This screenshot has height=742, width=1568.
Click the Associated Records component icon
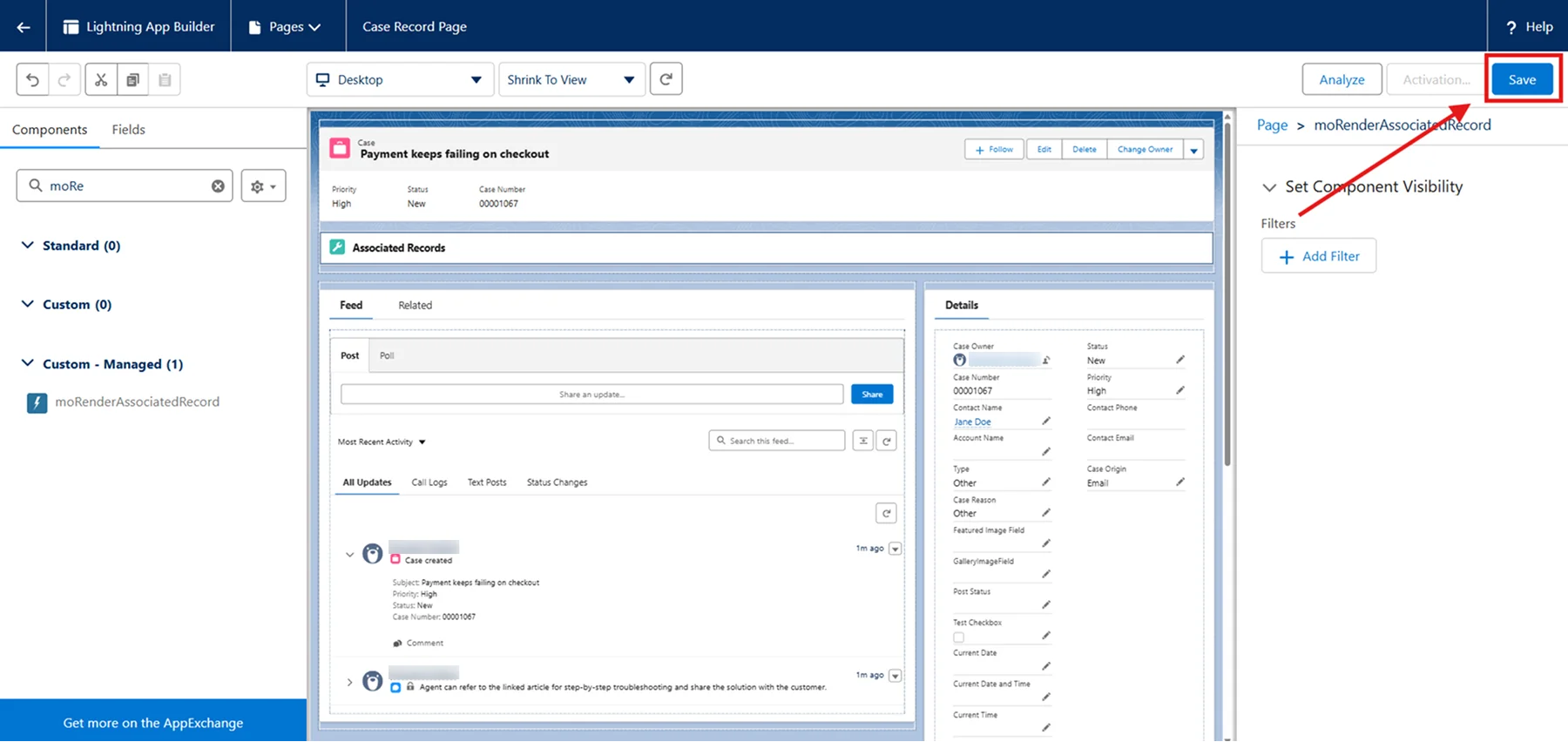coord(337,247)
